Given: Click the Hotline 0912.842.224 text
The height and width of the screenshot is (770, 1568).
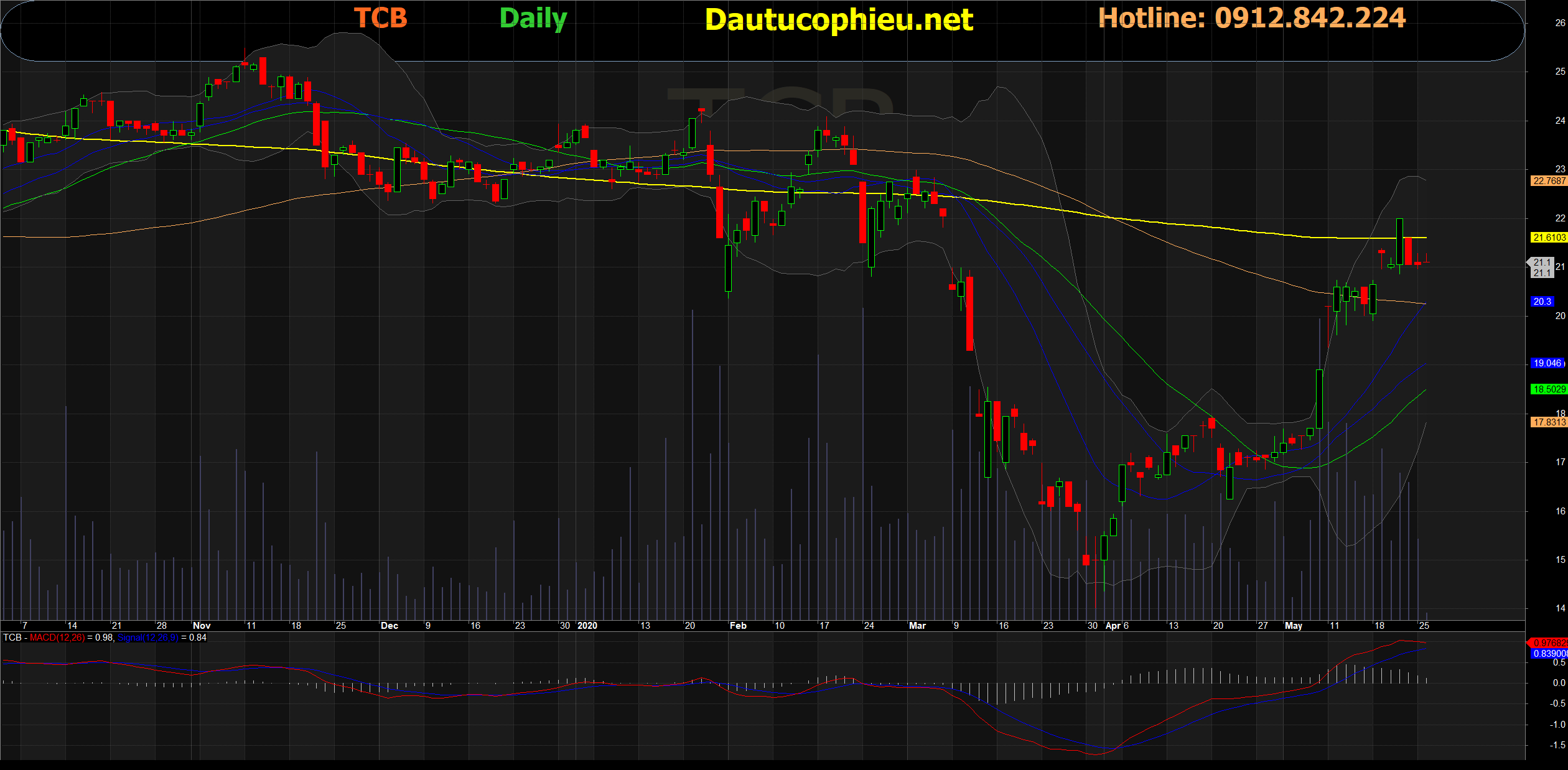Looking at the screenshot, I should [x=1251, y=18].
